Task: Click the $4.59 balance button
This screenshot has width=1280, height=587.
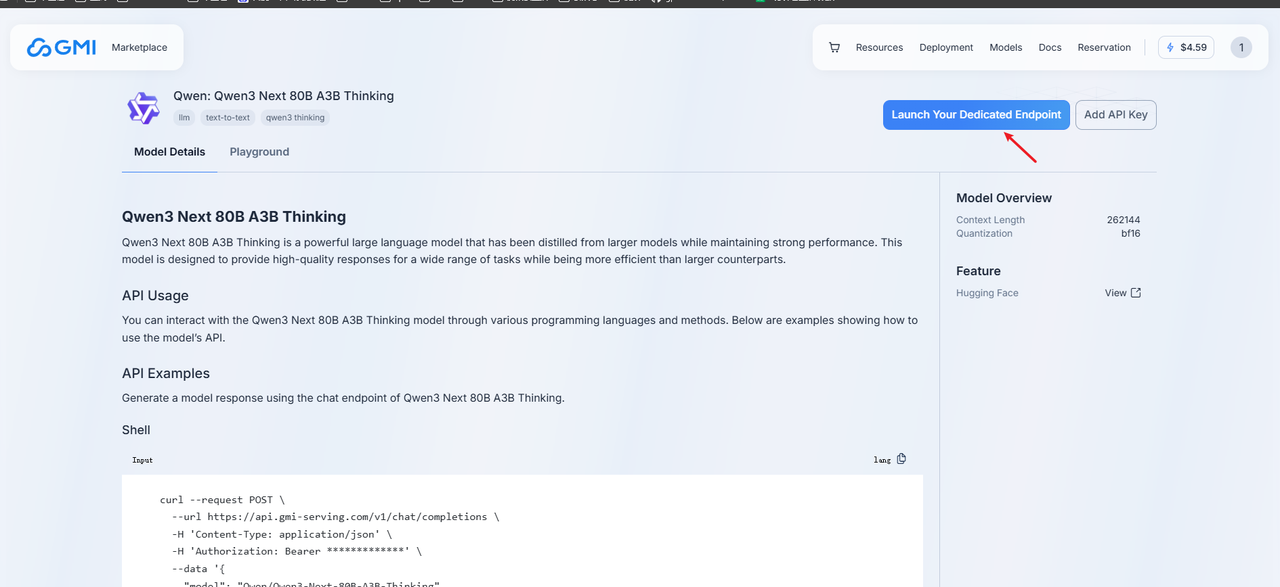Action: pos(1186,47)
